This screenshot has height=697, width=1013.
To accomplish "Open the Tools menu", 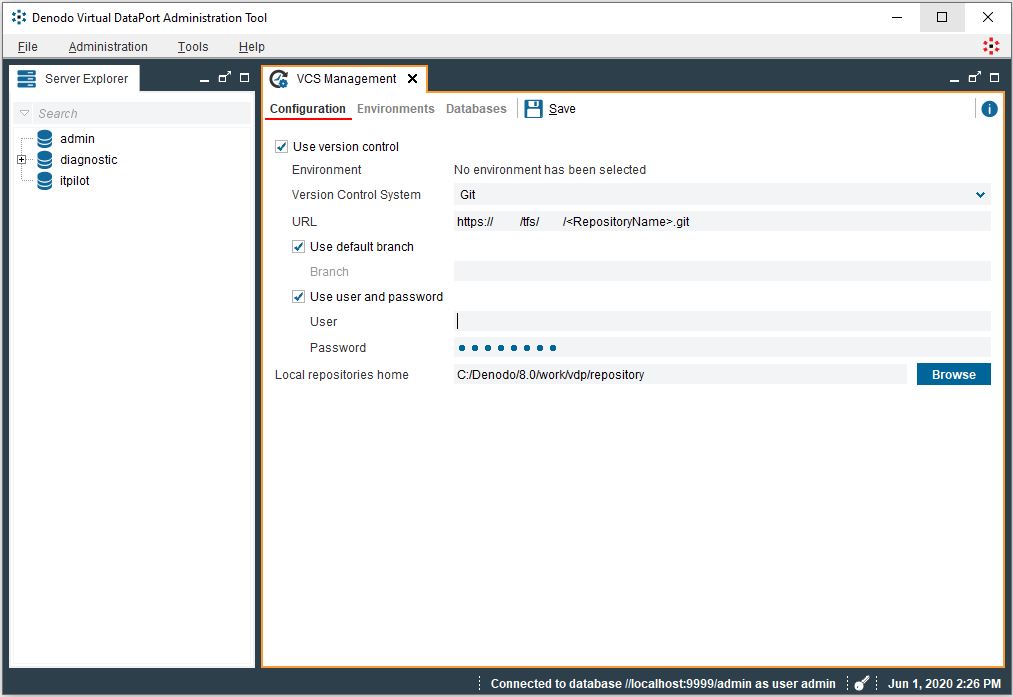I will [193, 47].
